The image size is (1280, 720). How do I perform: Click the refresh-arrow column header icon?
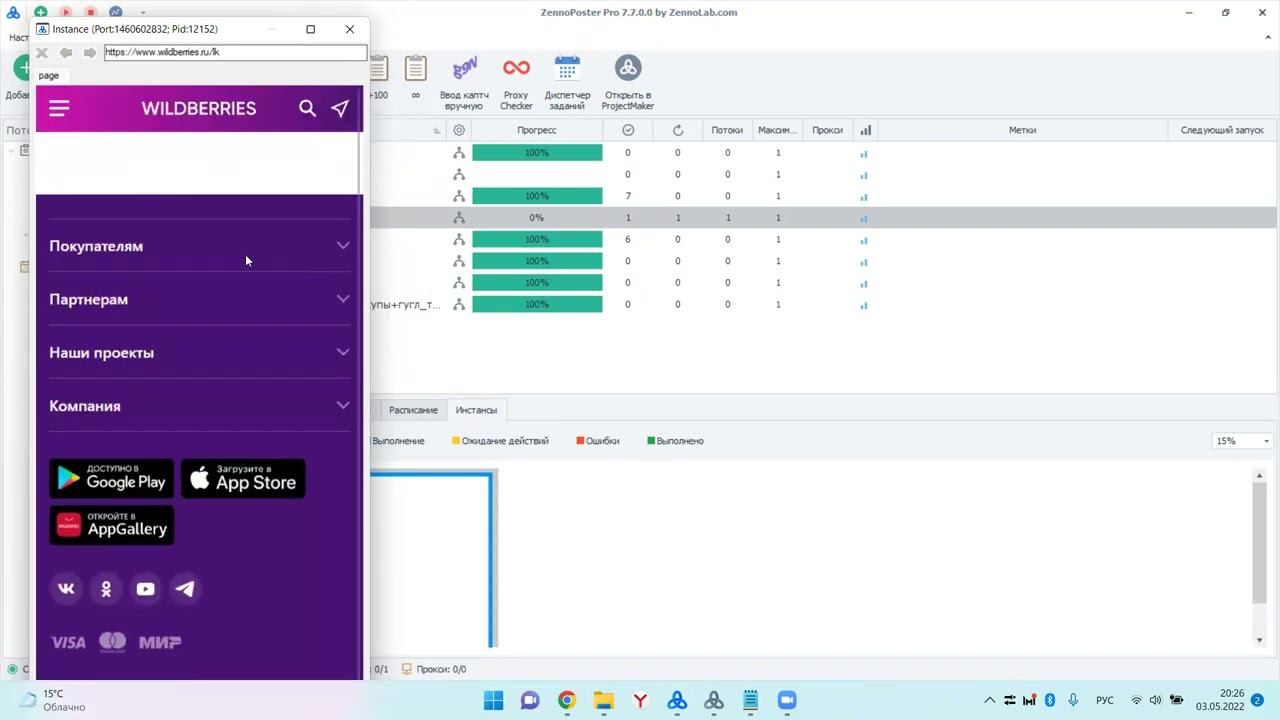[x=678, y=130]
